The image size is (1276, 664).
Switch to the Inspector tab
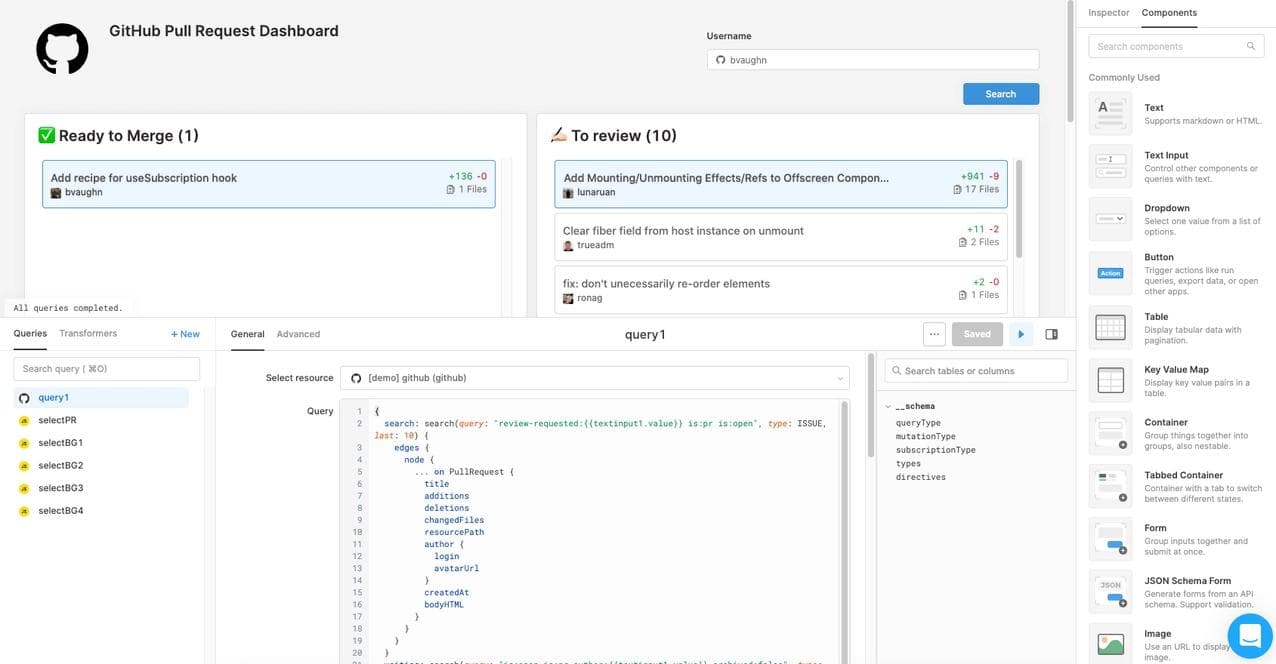(x=1108, y=13)
